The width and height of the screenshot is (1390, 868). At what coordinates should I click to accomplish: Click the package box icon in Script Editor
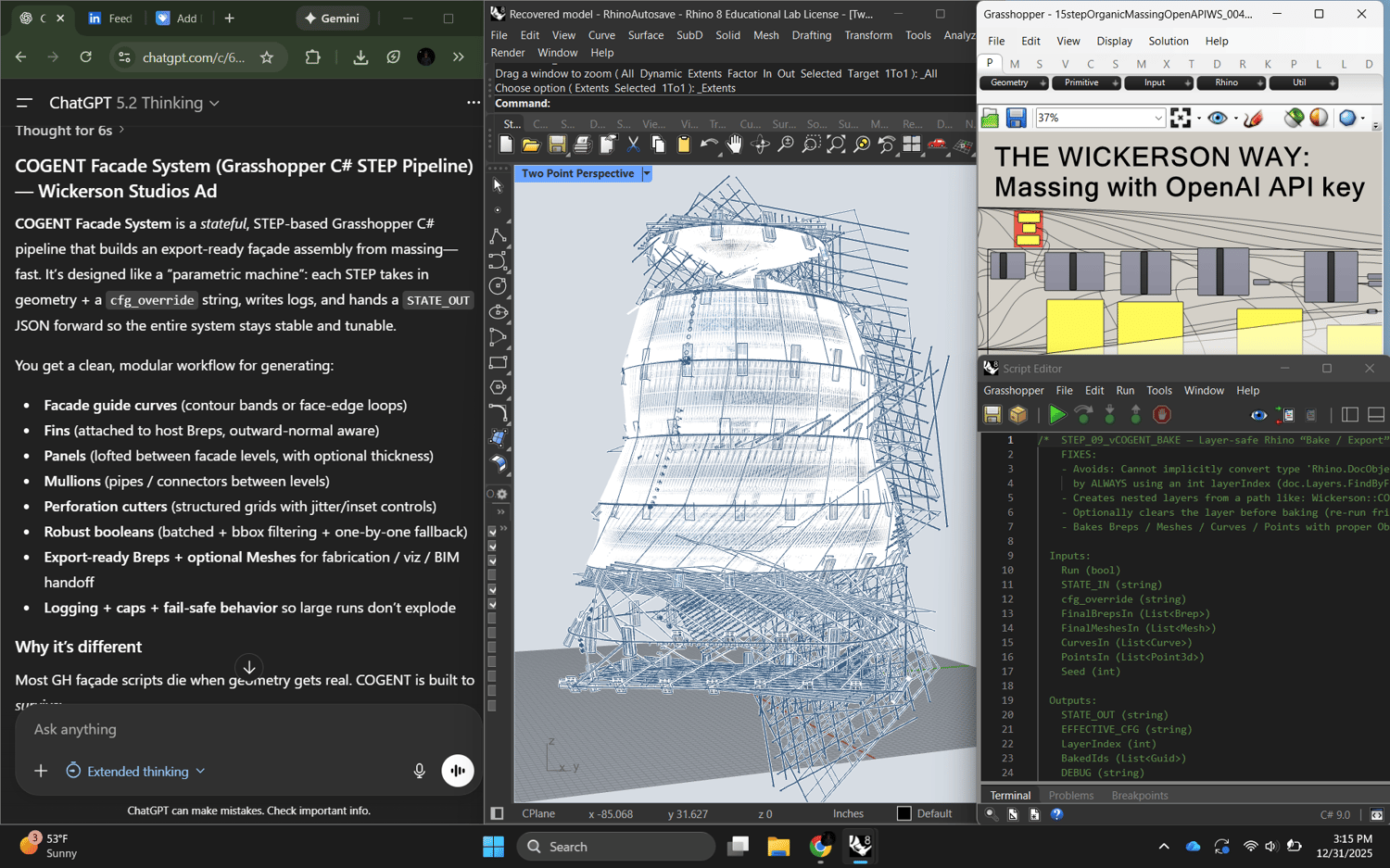(x=1018, y=415)
